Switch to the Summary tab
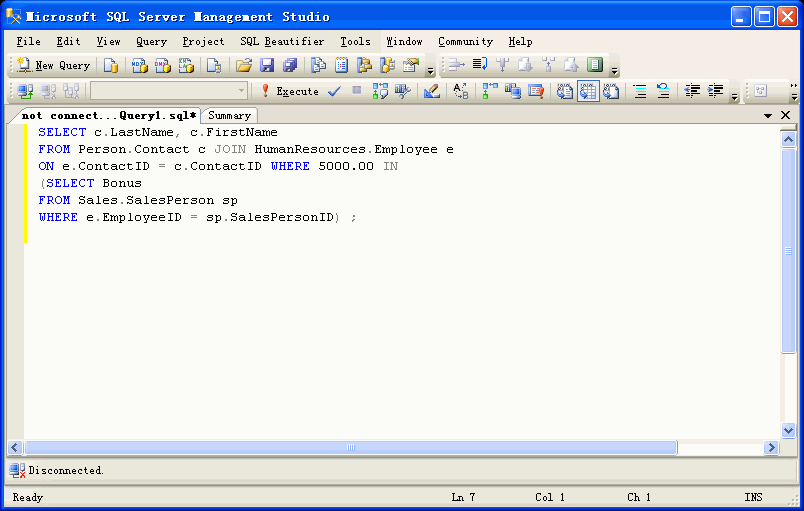The image size is (804, 511). [229, 115]
